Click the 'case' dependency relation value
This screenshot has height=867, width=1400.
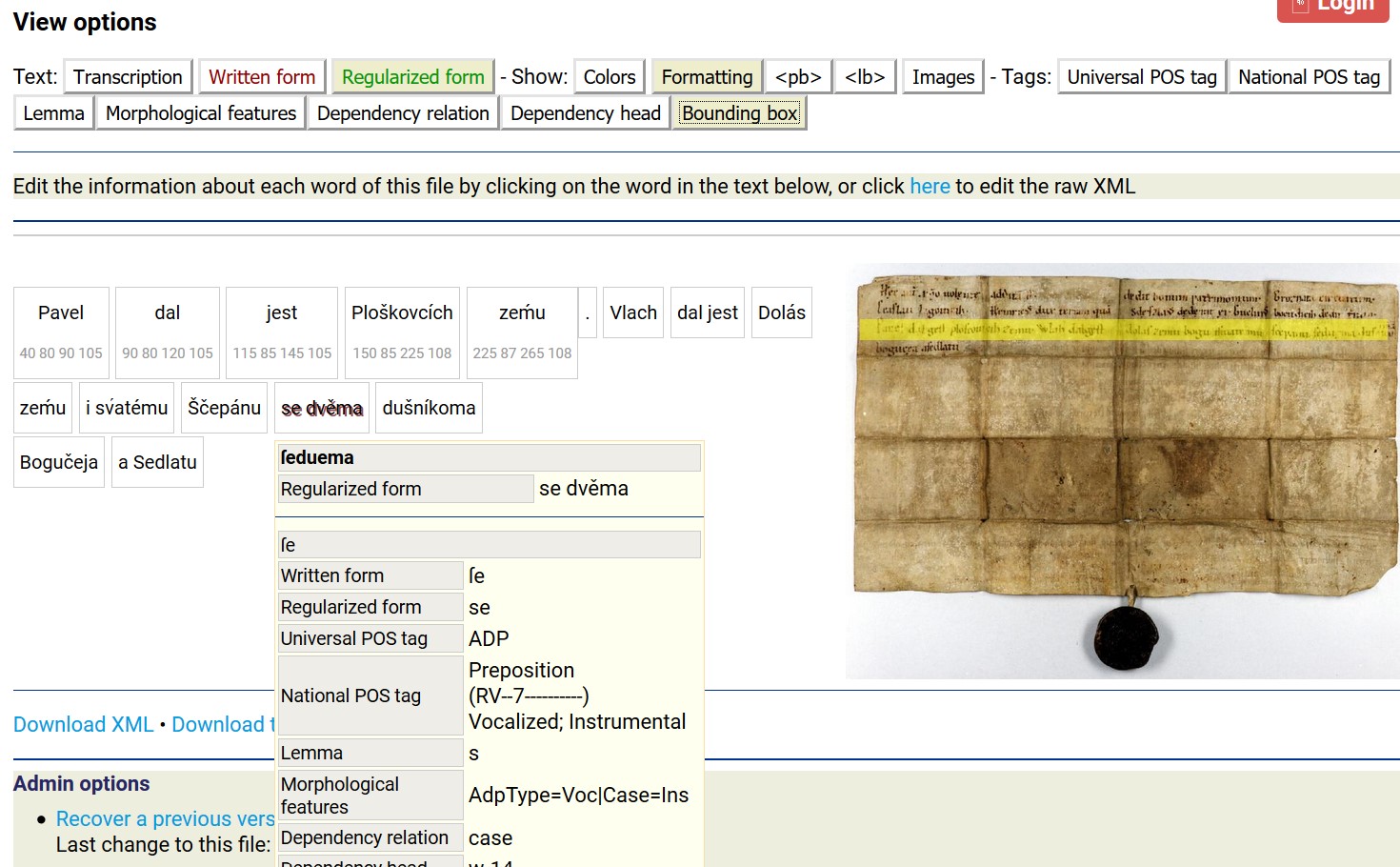490,837
